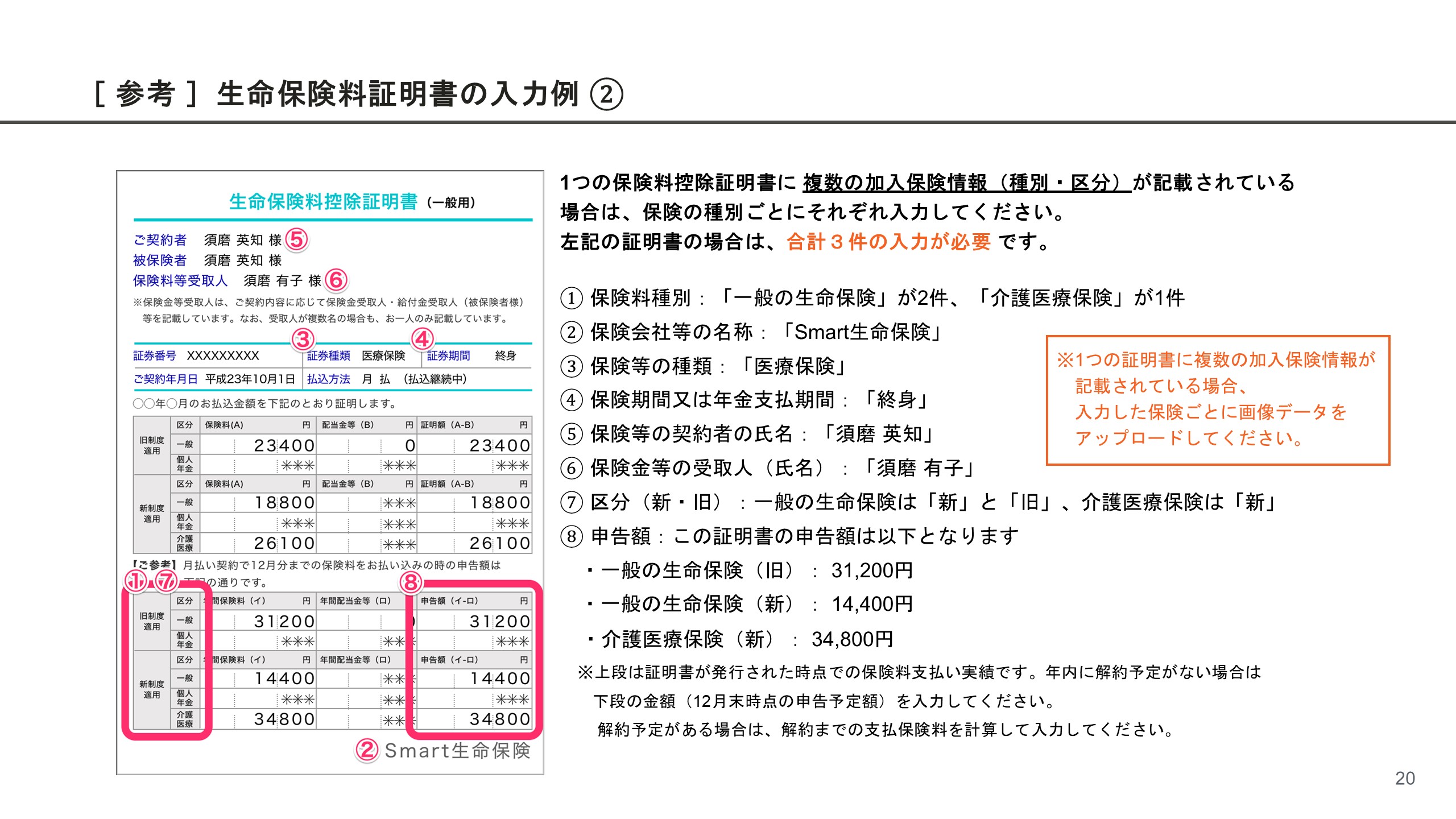Click the page number 20
Screen dimensions: 1456x819
coord(1404,779)
